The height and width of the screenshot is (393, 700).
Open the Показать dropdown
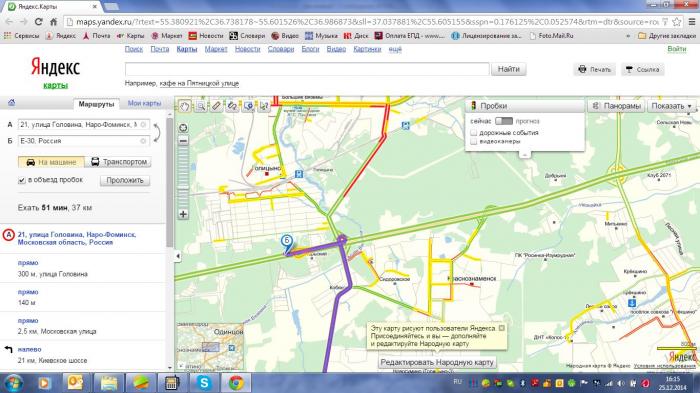[x=671, y=106]
